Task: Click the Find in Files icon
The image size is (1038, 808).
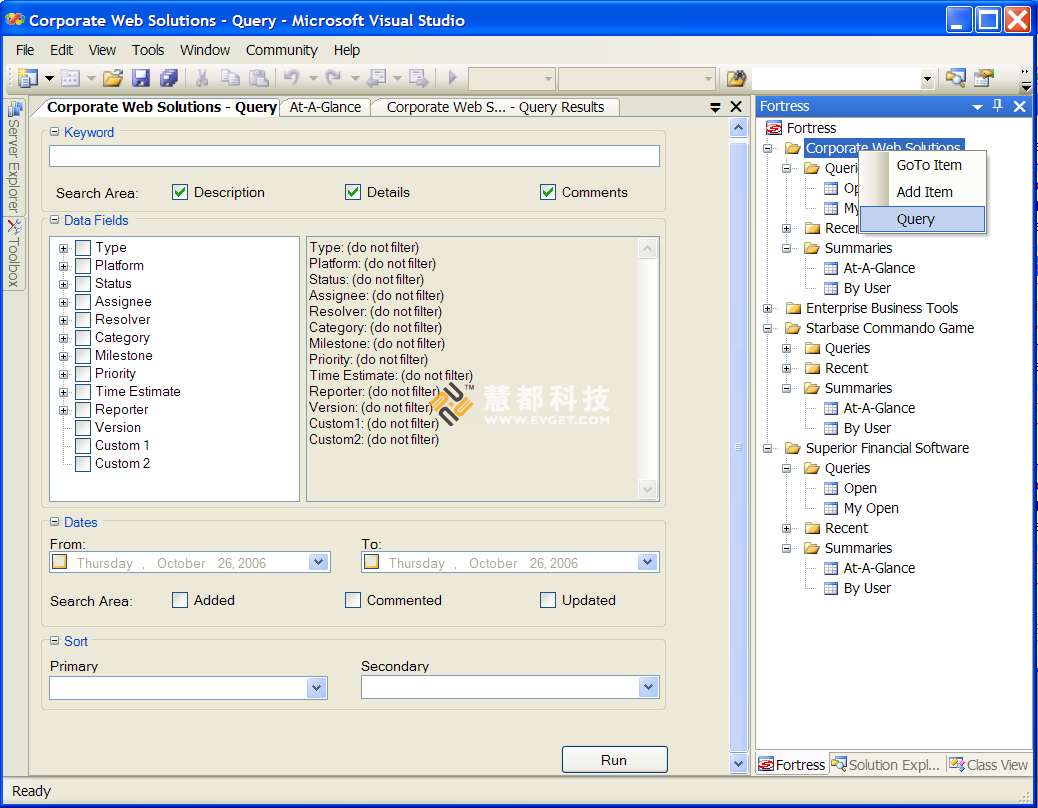Action: [737, 78]
